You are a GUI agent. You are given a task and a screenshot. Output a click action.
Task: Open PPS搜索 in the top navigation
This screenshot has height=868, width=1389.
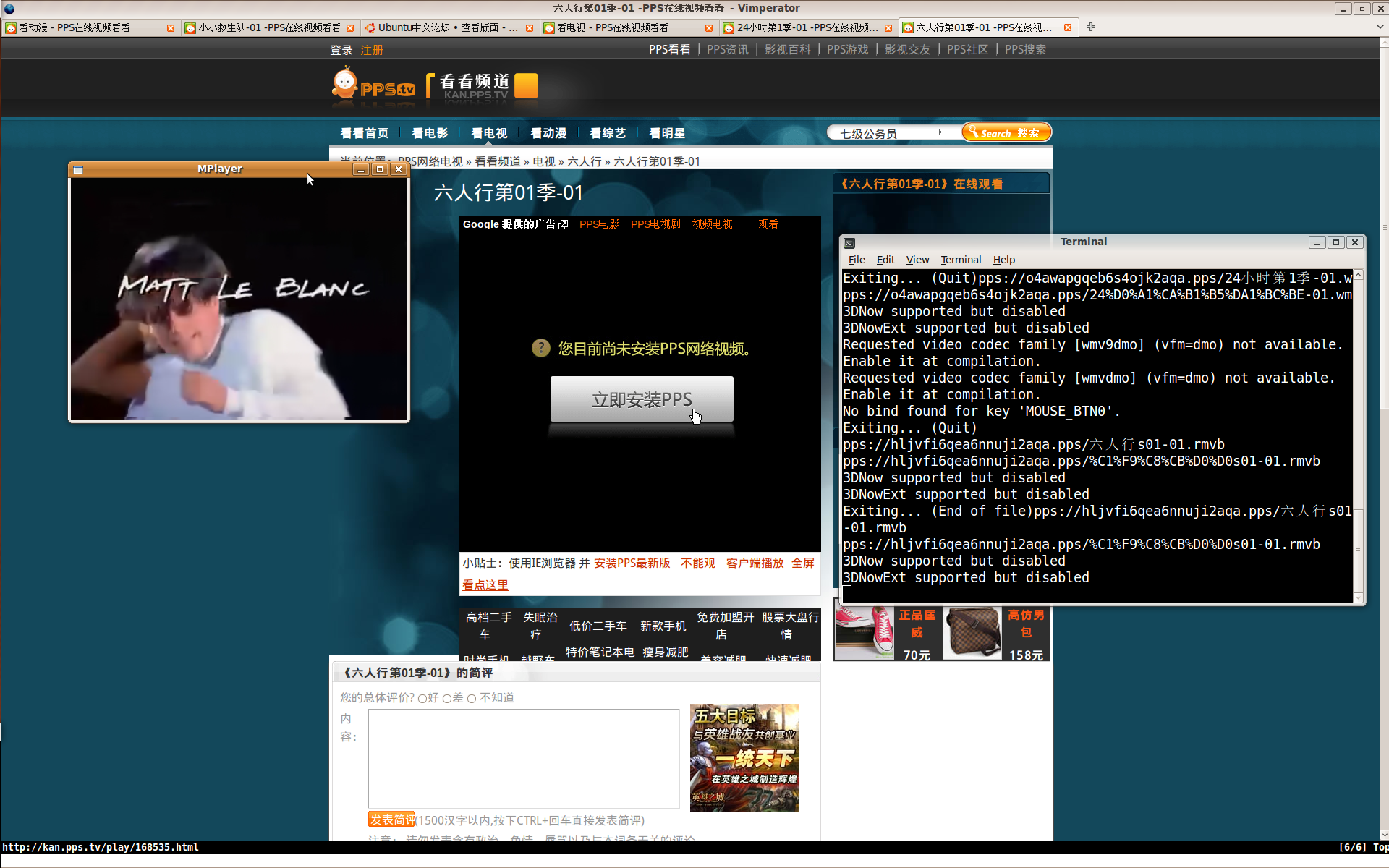point(1025,49)
